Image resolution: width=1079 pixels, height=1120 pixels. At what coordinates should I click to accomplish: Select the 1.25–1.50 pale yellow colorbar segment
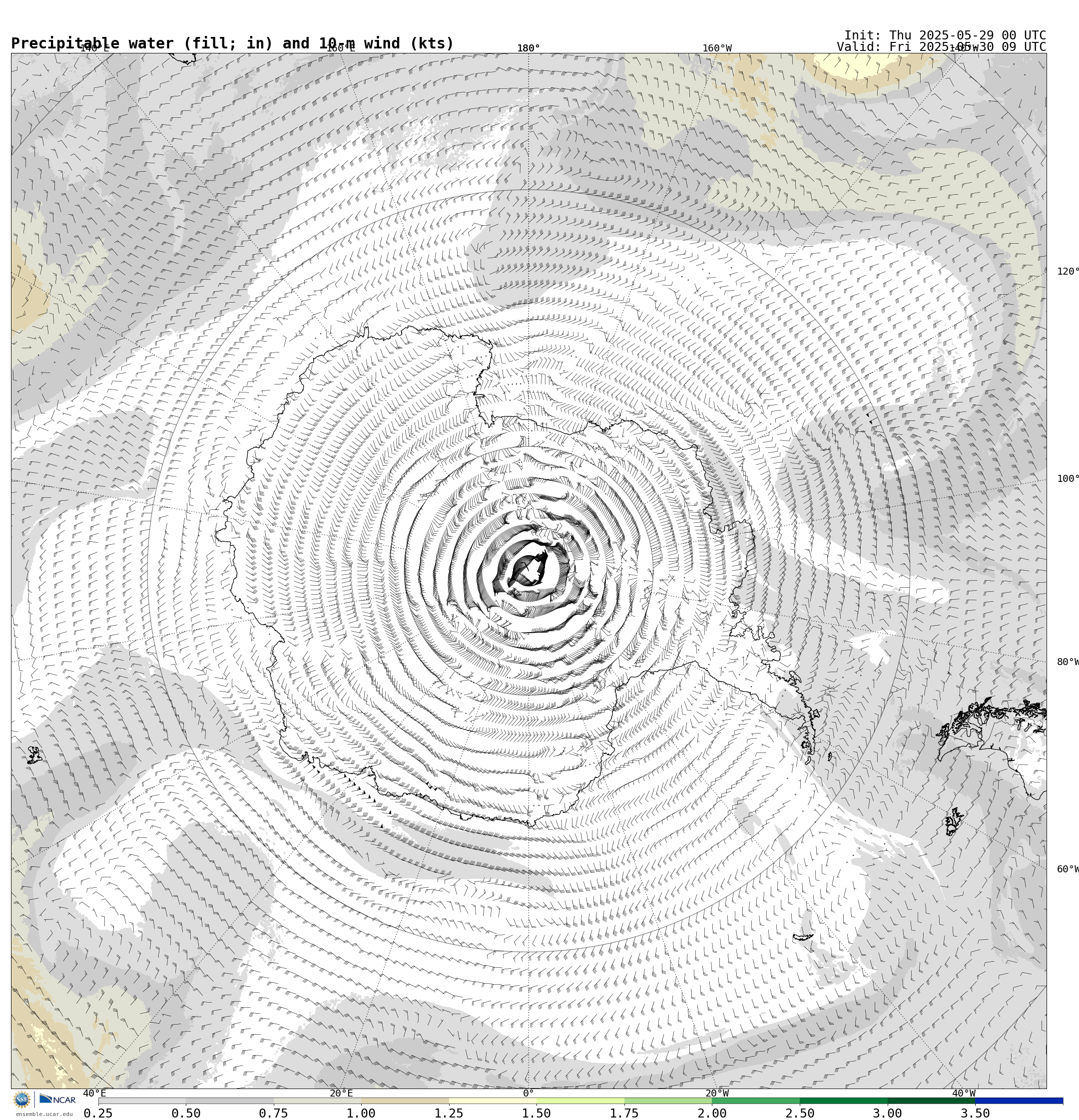(x=493, y=1101)
